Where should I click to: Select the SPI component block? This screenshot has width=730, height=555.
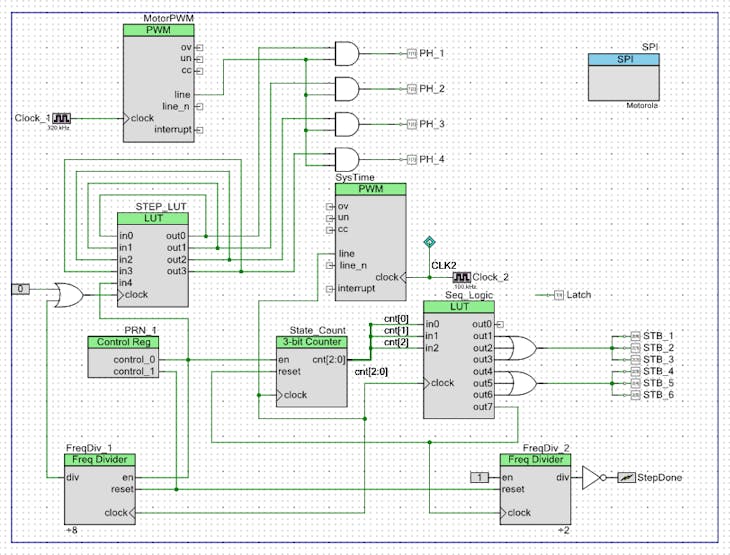623,77
